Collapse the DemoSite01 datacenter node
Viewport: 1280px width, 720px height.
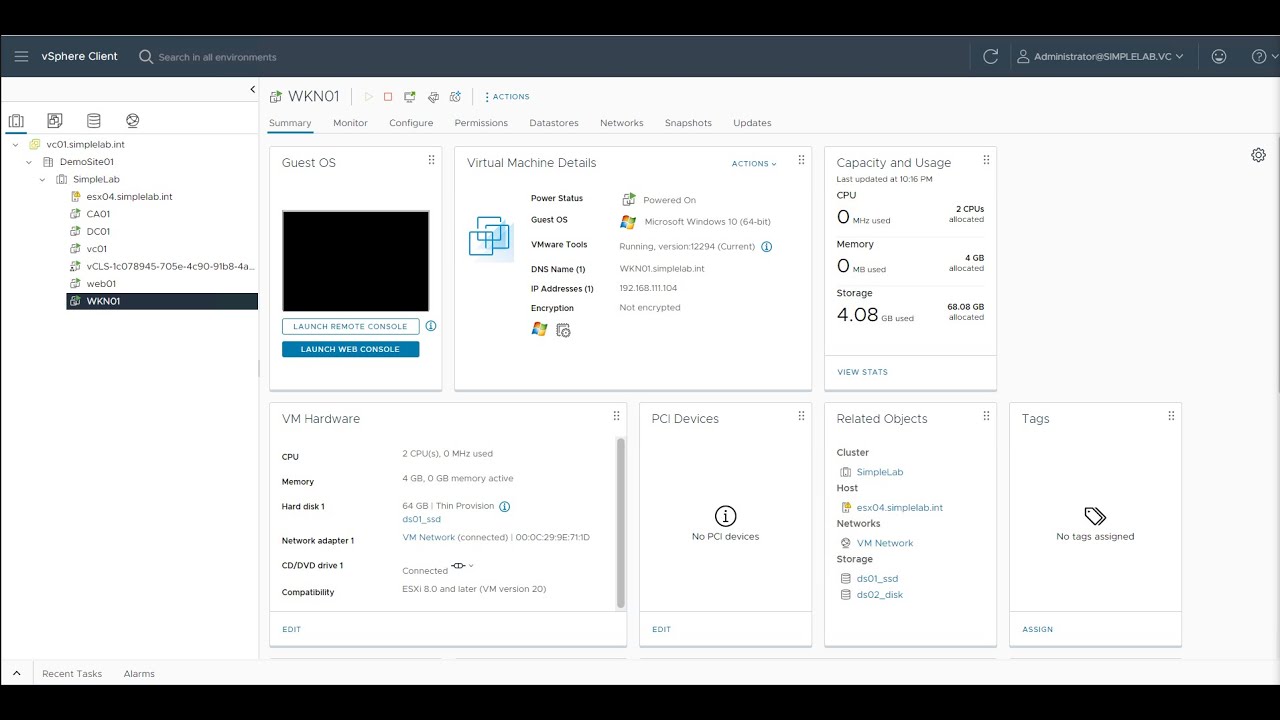tap(29, 162)
